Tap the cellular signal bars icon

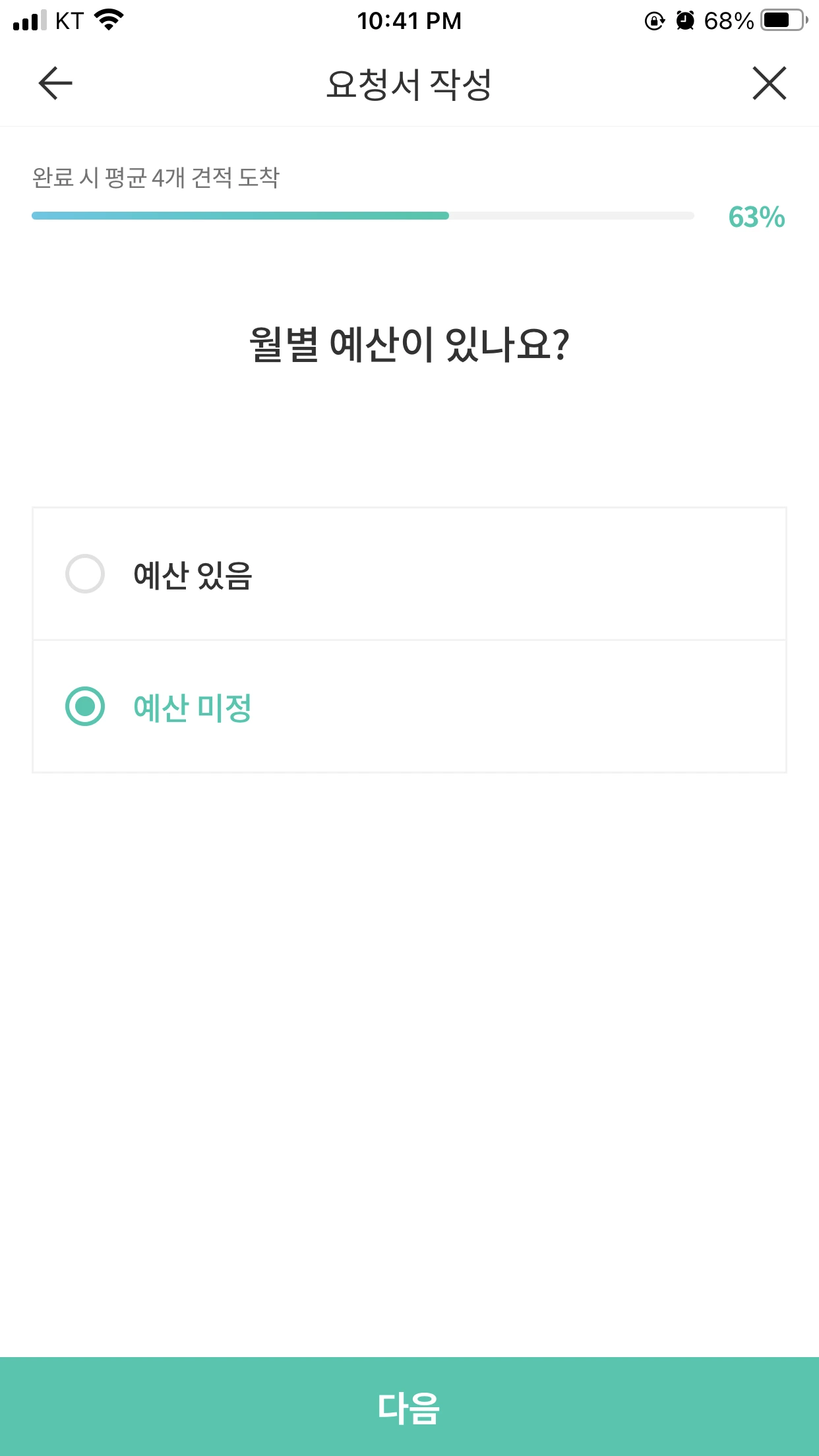point(30,20)
